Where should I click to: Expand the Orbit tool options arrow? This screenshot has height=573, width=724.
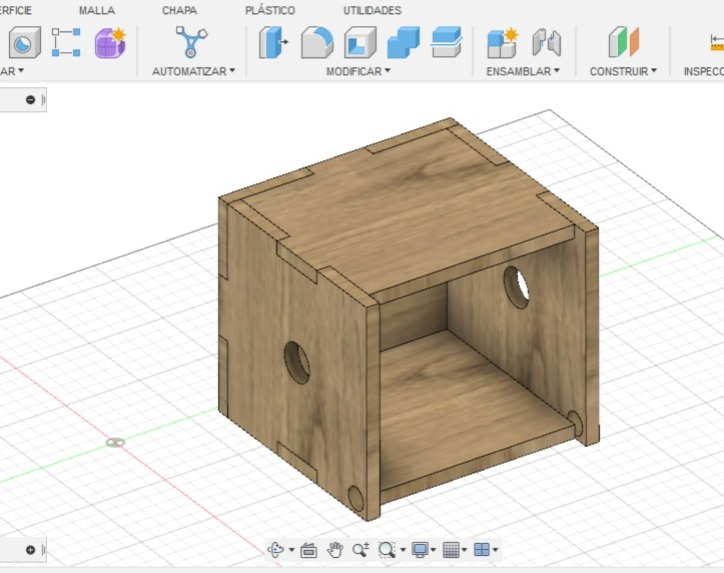point(291,549)
